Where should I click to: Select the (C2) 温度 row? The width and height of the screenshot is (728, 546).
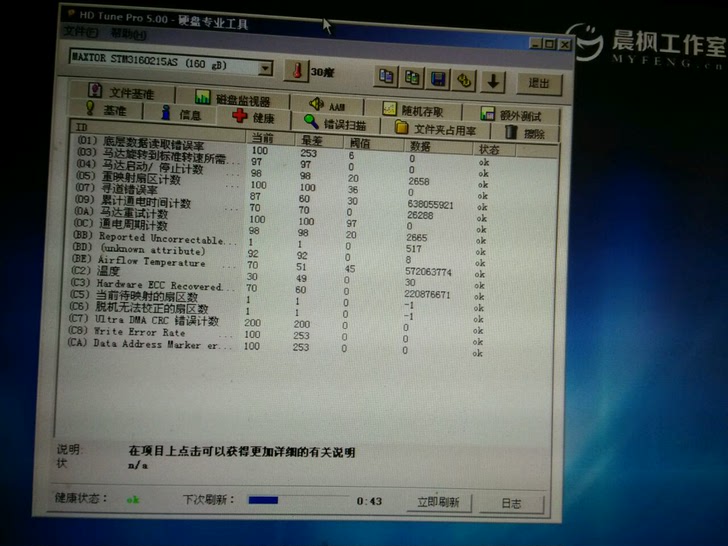277,276
